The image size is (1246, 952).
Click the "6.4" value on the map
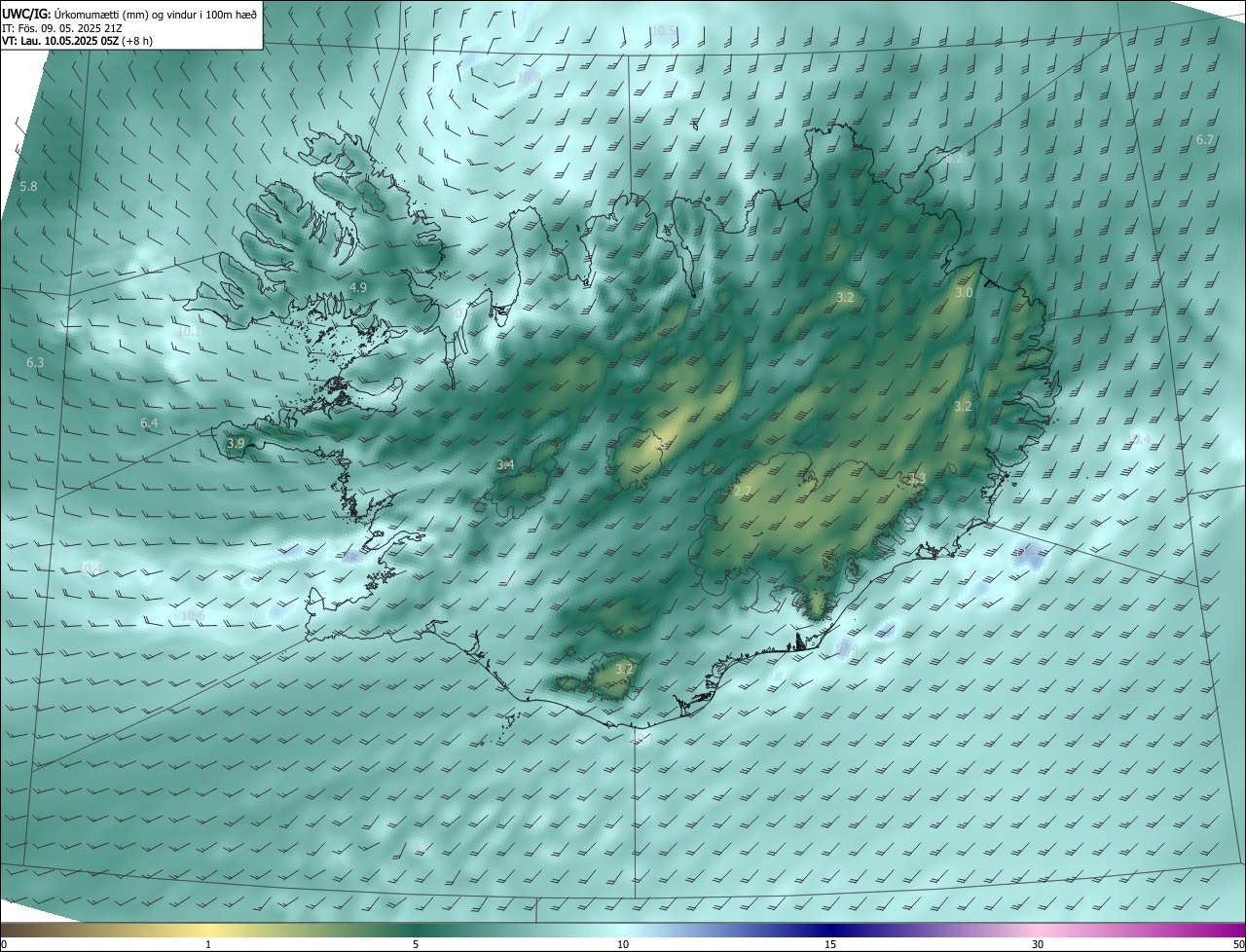(149, 423)
